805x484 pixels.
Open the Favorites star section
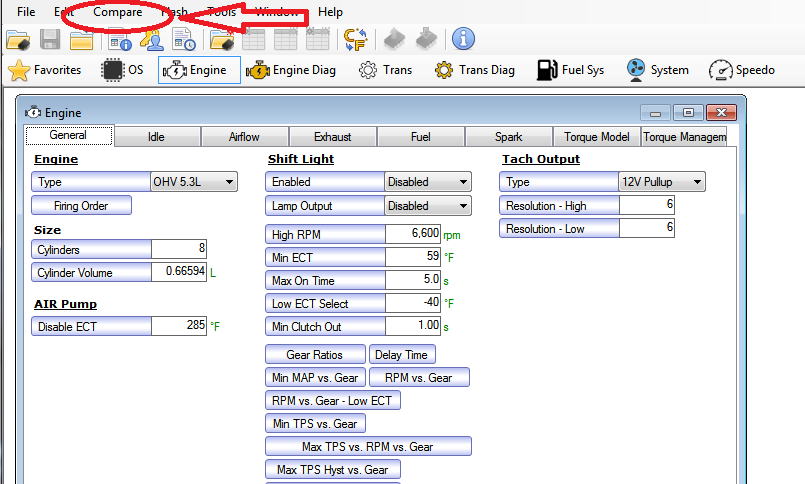coord(45,70)
